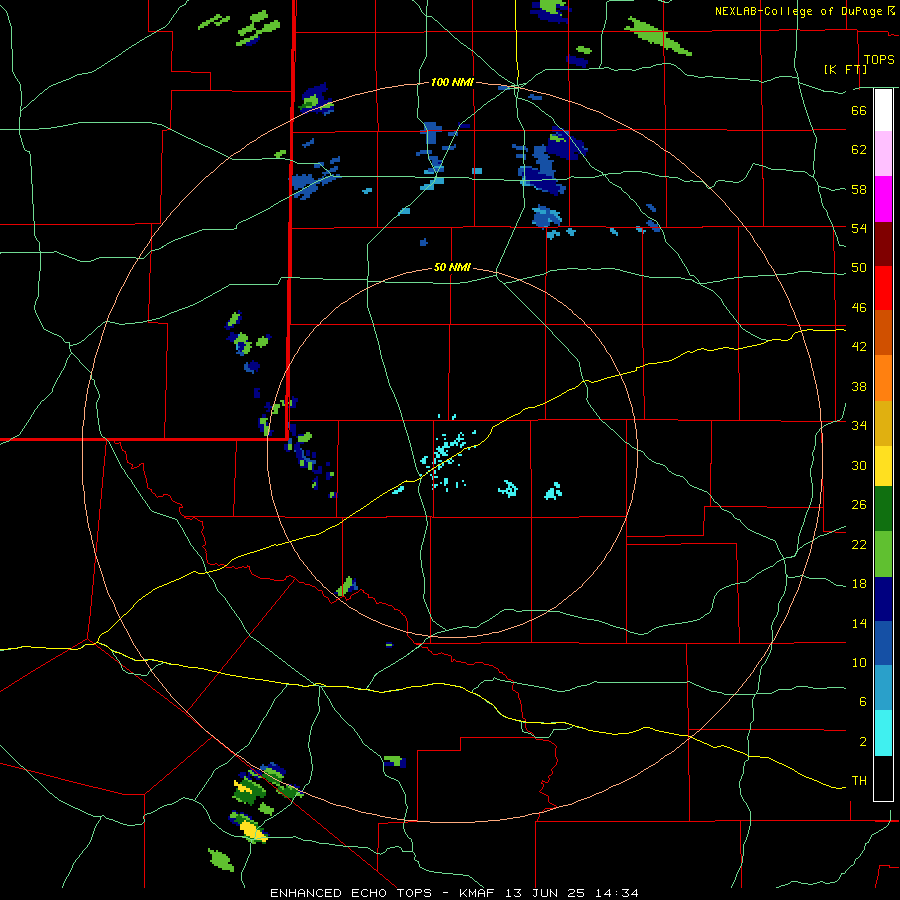Click the cyan swatch between 2 and 6
This screenshot has height=900, width=900.
883,733
